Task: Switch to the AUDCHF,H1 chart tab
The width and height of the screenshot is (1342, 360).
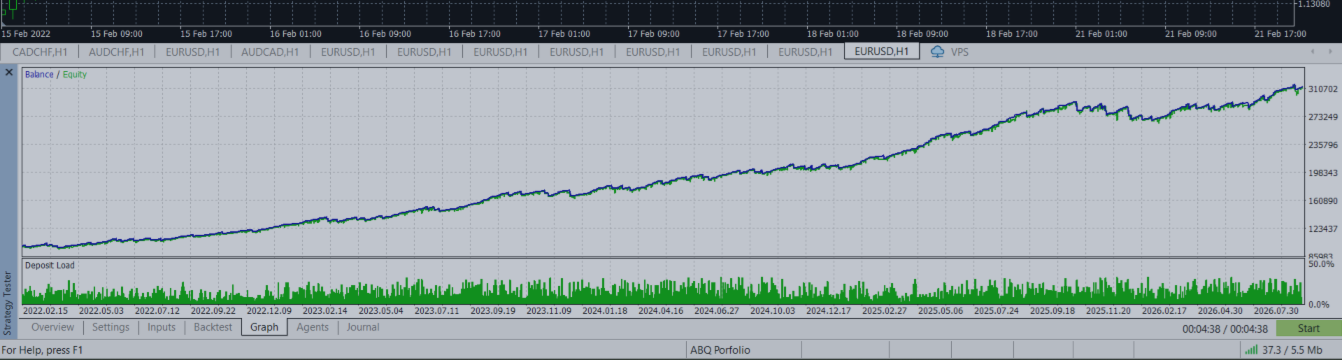Action: 116,51
